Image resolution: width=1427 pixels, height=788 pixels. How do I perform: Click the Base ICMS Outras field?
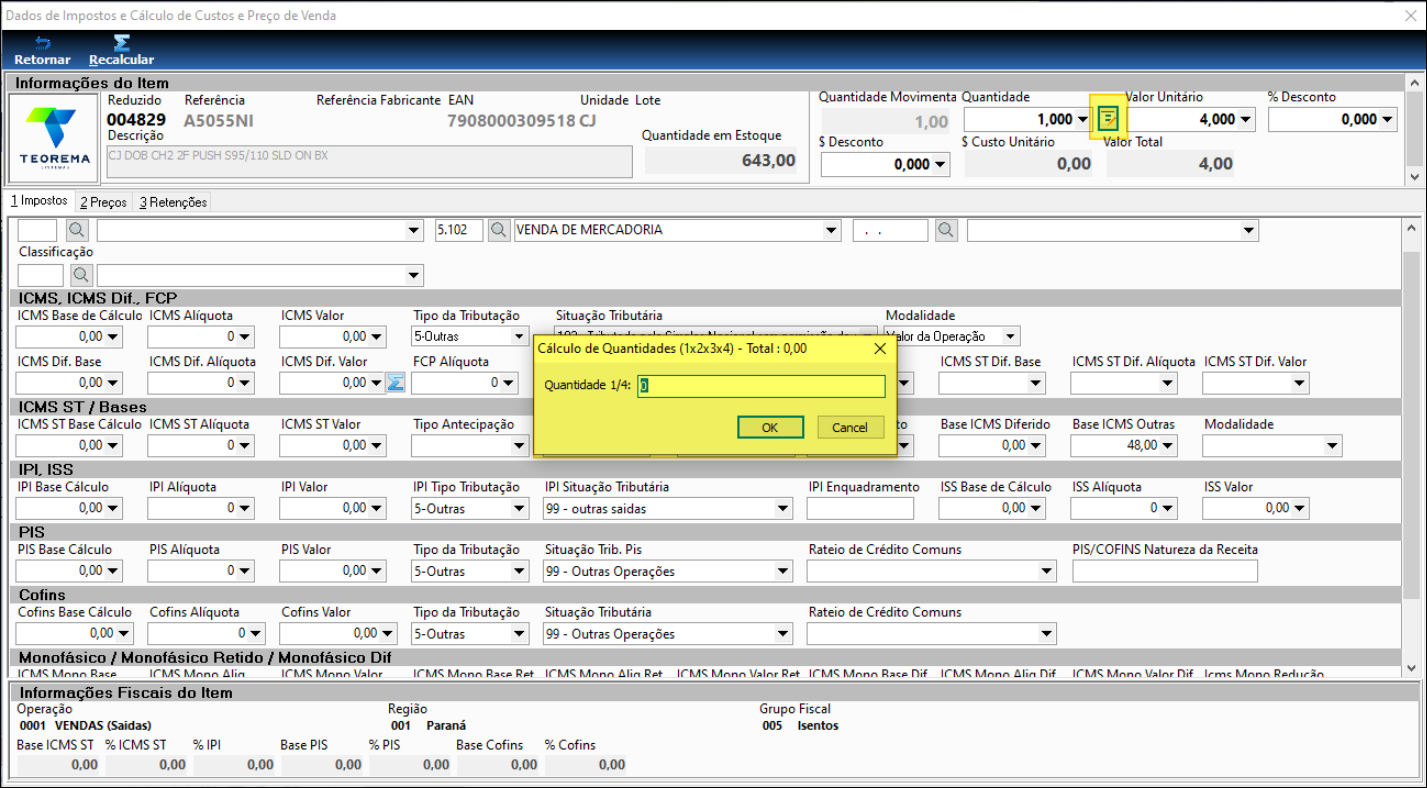[x=1124, y=445]
